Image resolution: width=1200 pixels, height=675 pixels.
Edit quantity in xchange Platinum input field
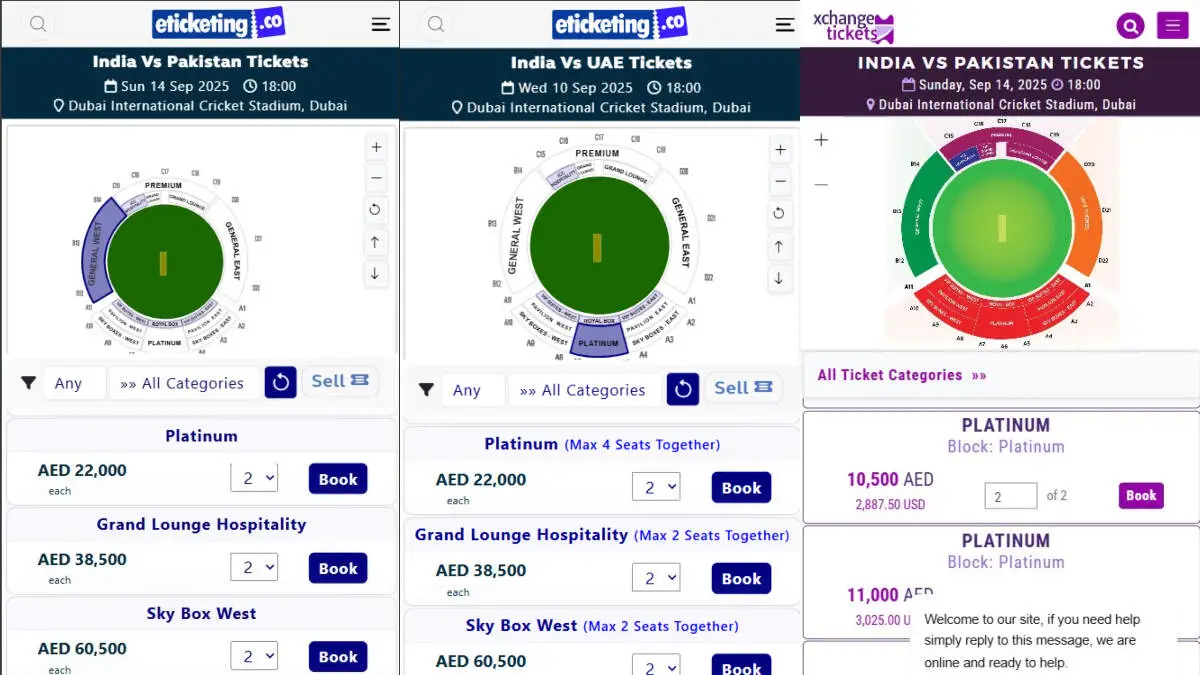[1010, 494]
